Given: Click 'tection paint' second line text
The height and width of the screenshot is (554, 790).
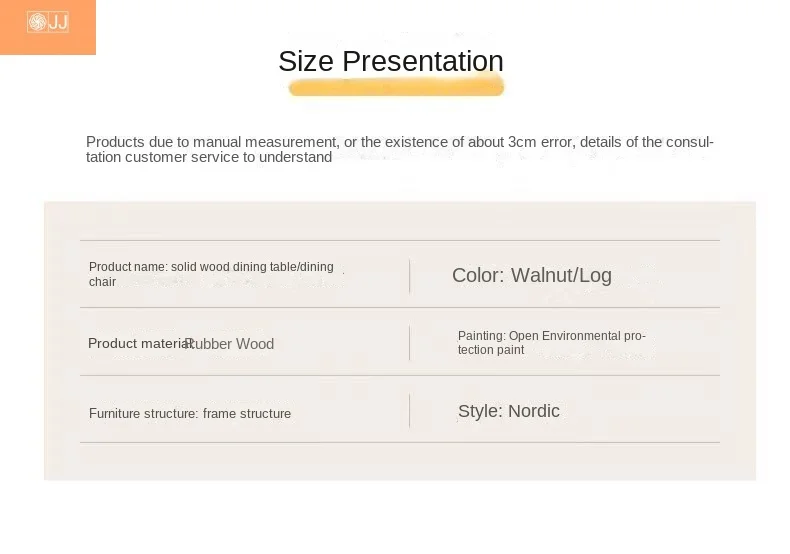Looking at the screenshot, I should pyautogui.click(x=491, y=350).
